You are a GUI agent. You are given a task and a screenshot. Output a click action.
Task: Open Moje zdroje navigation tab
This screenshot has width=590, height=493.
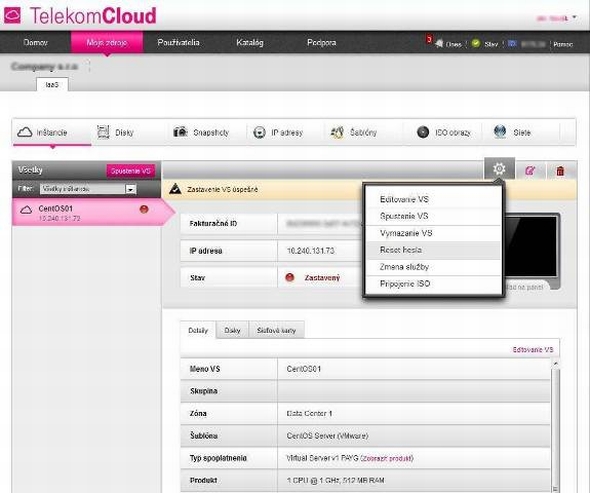[107, 43]
